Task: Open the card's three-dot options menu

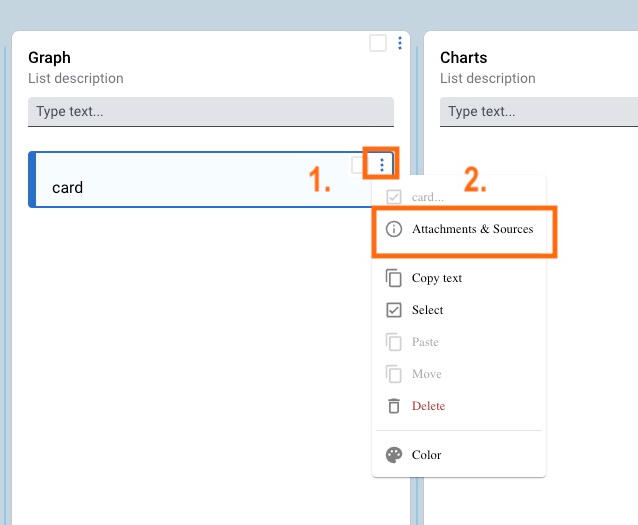Action: [x=382, y=164]
